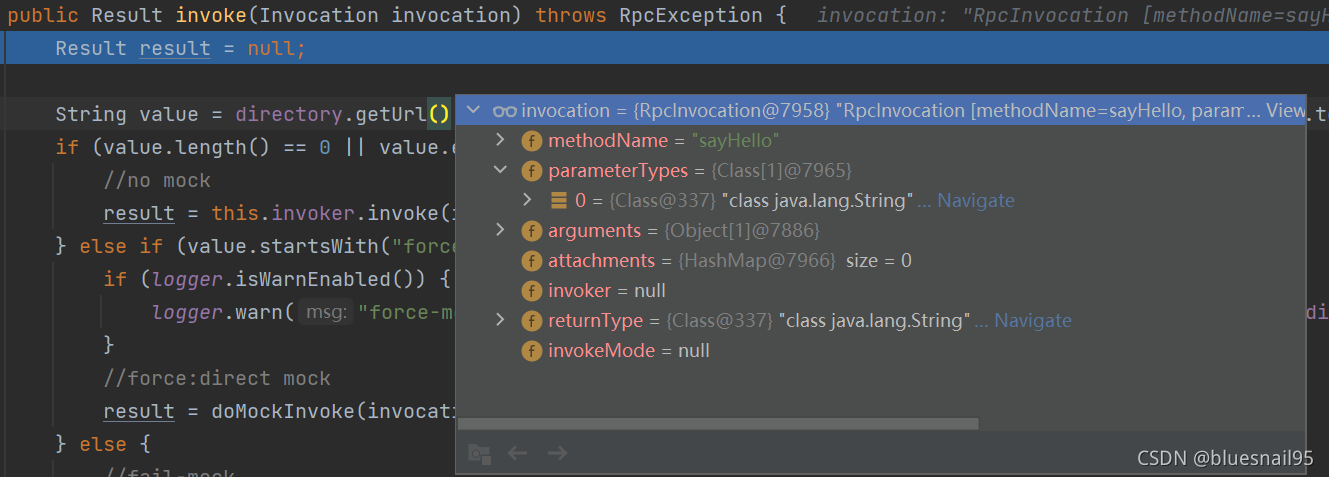Screen dimensions: 1329x477
Task: Expand the arguments field
Action: 501,231
